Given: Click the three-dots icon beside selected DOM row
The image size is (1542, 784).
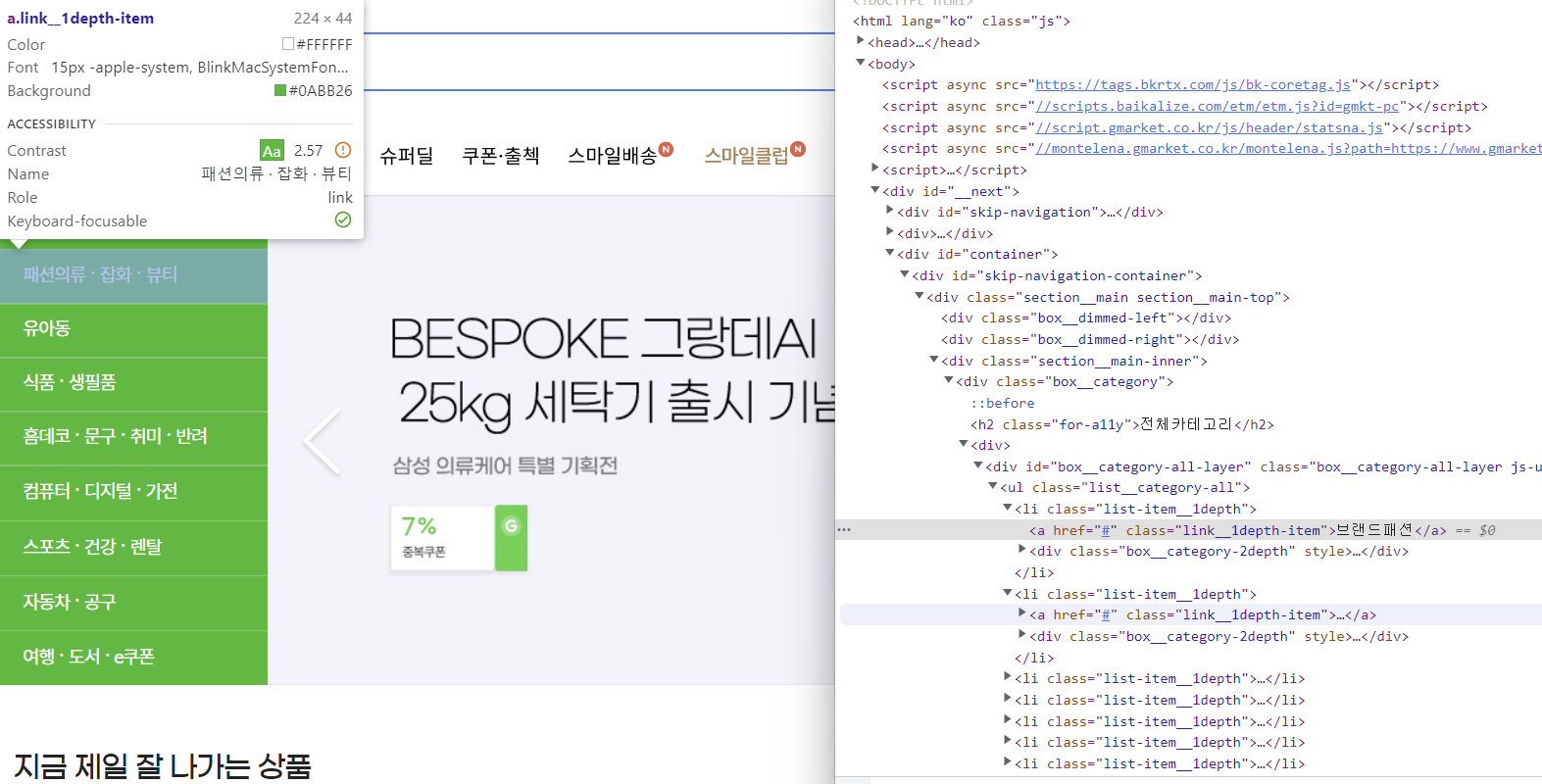Looking at the screenshot, I should click(844, 530).
